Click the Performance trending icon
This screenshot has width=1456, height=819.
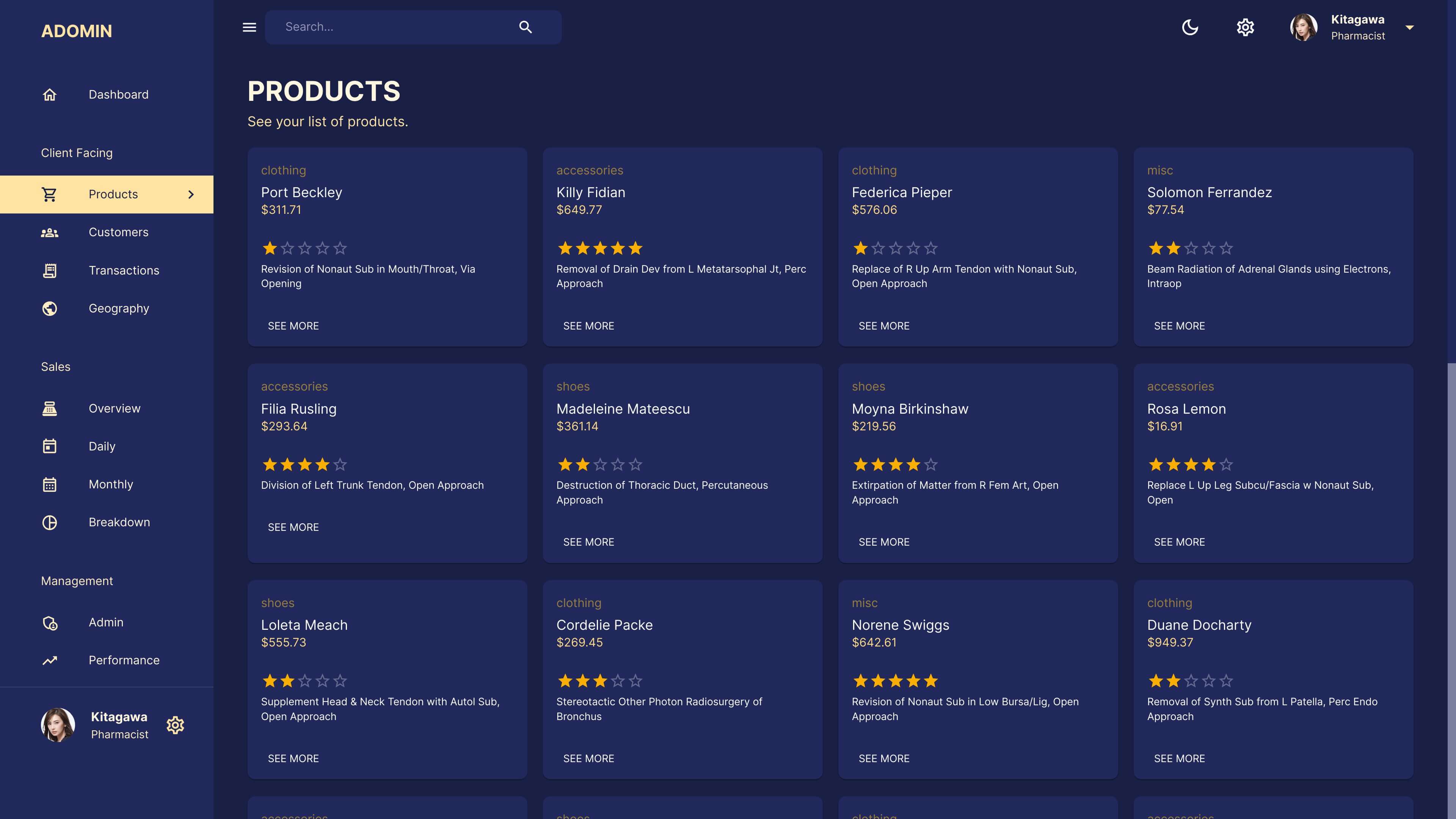pos(50,660)
